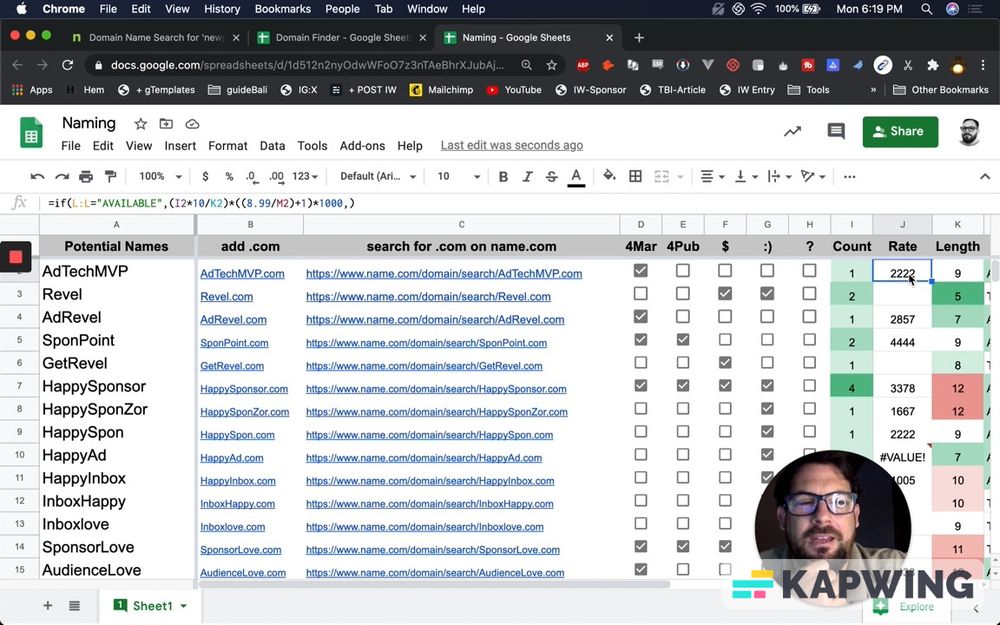Format selected cell as currency

coord(205,176)
